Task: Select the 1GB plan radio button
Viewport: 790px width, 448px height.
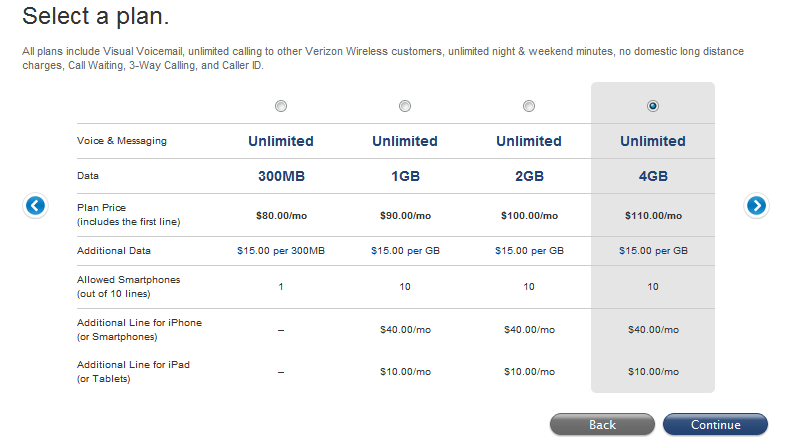Action: (x=405, y=106)
